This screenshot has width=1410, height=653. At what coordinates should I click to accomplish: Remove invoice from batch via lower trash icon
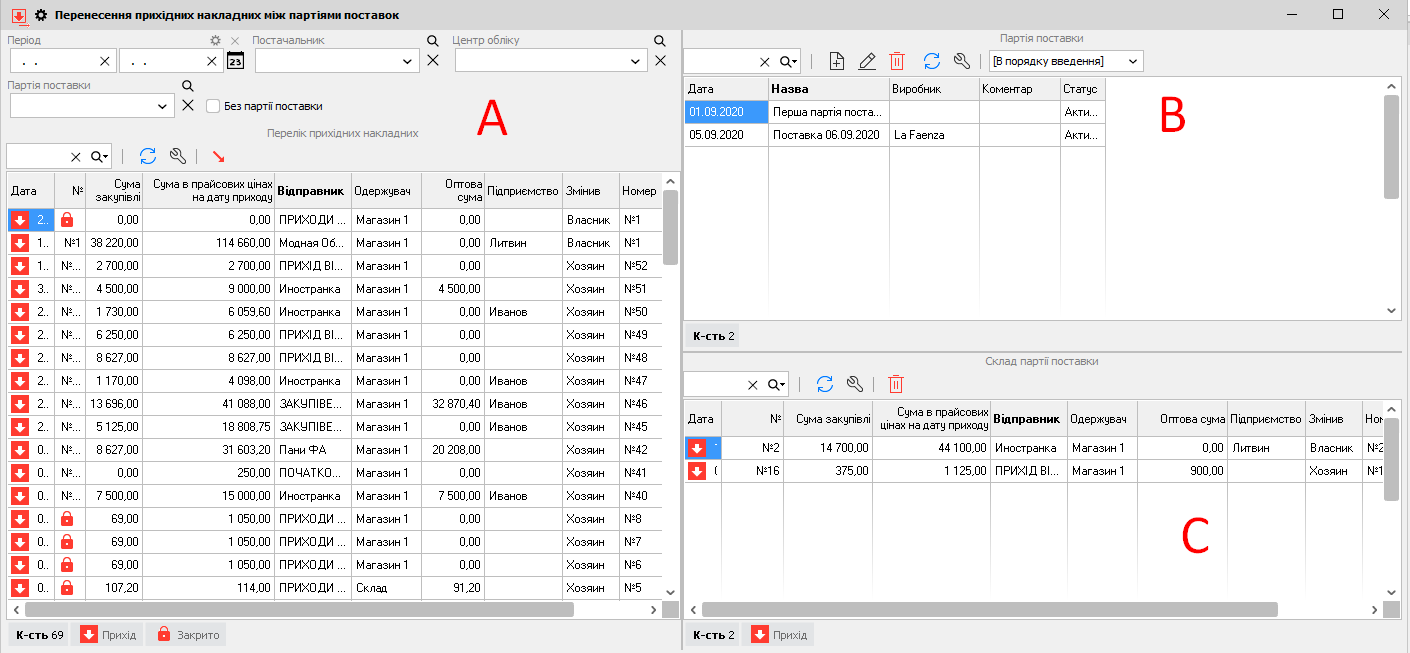[896, 384]
